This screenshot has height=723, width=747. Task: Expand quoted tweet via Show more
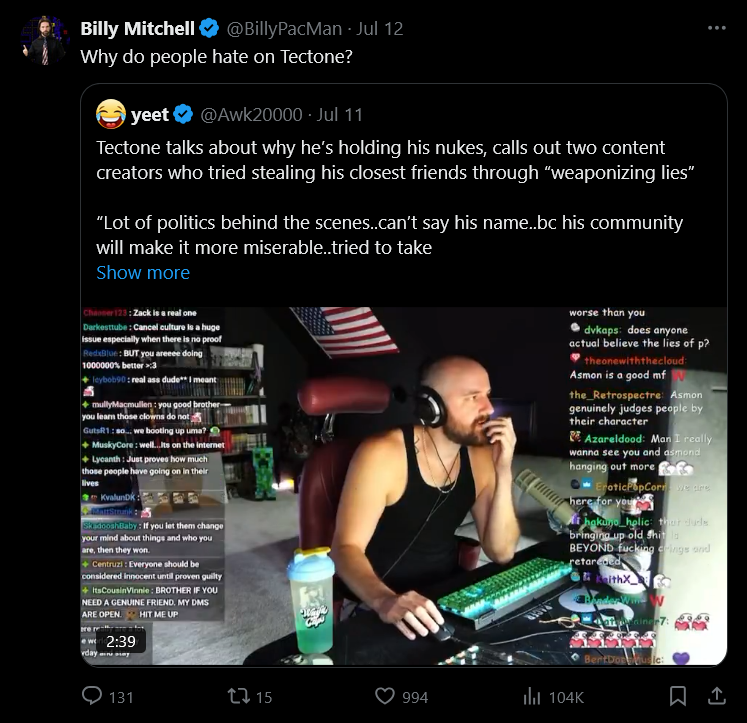(x=143, y=272)
